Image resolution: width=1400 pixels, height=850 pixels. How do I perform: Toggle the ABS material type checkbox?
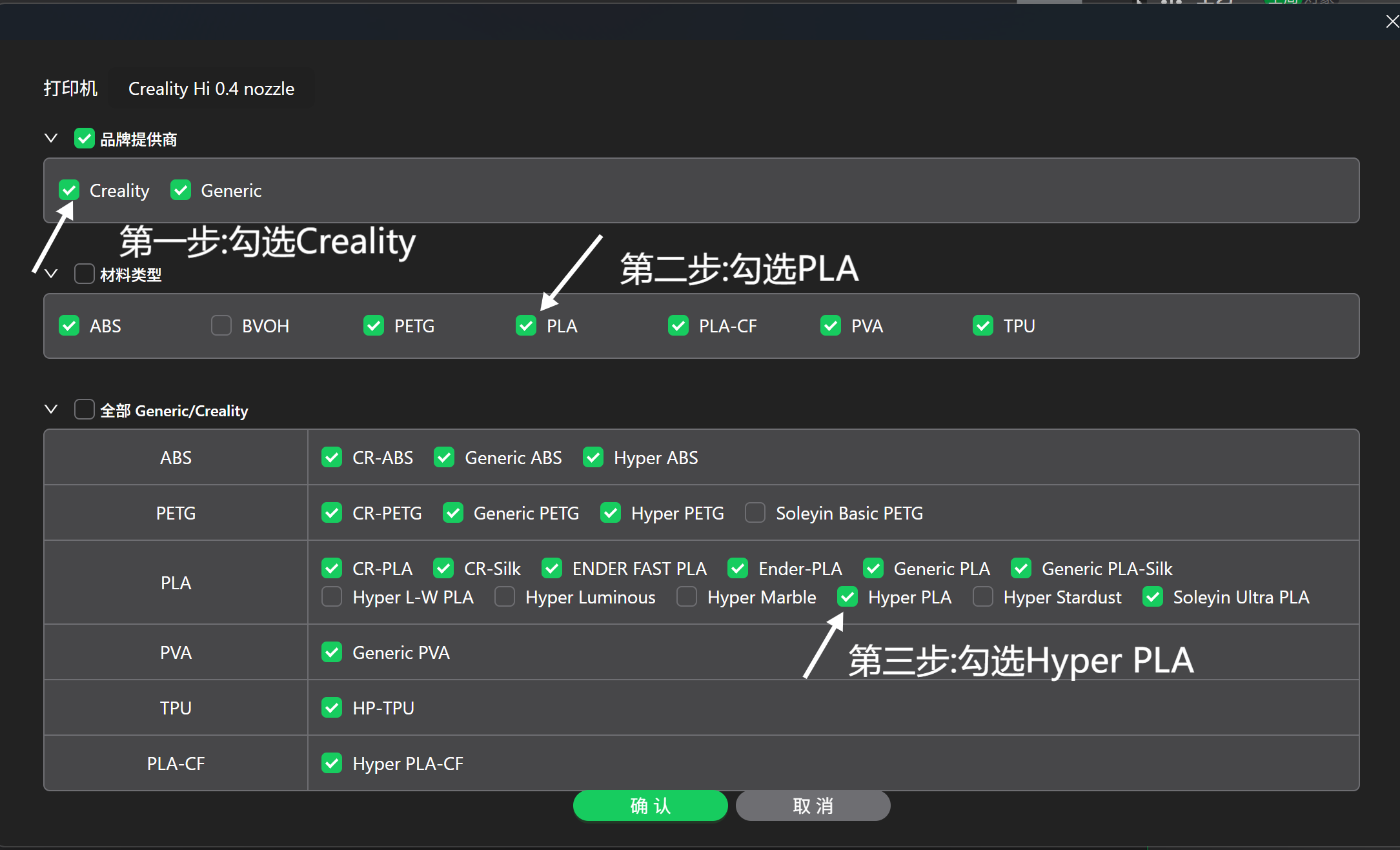point(69,326)
